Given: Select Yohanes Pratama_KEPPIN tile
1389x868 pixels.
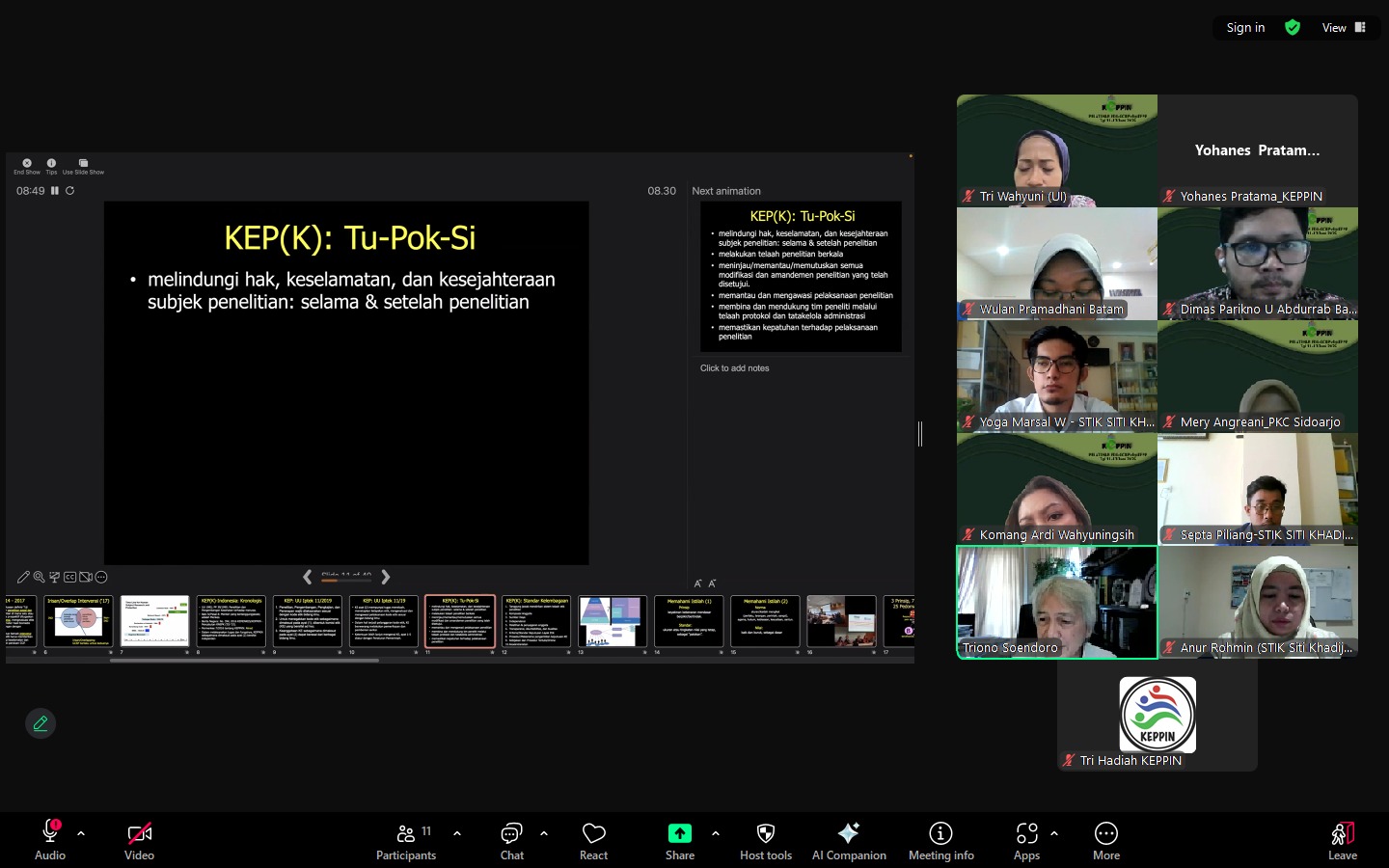Looking at the screenshot, I should 1258,150.
